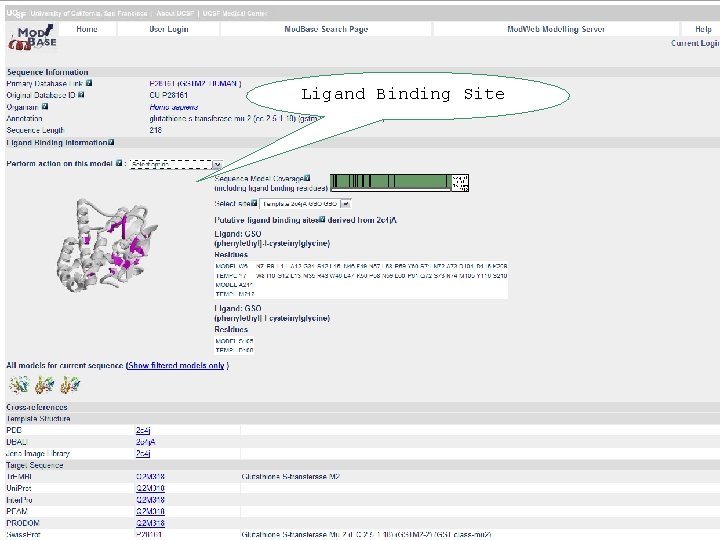Open help icon next to Select site
This screenshot has width=720, height=540.
click(x=254, y=203)
